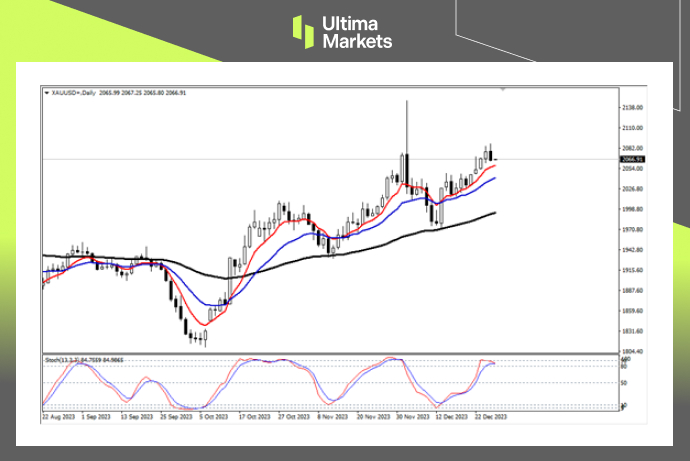Click the stochastic 50 level label

[x=625, y=382]
